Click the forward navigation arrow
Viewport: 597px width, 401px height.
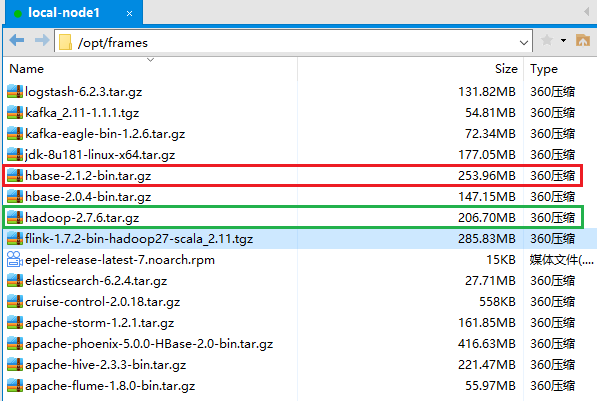tap(42, 40)
